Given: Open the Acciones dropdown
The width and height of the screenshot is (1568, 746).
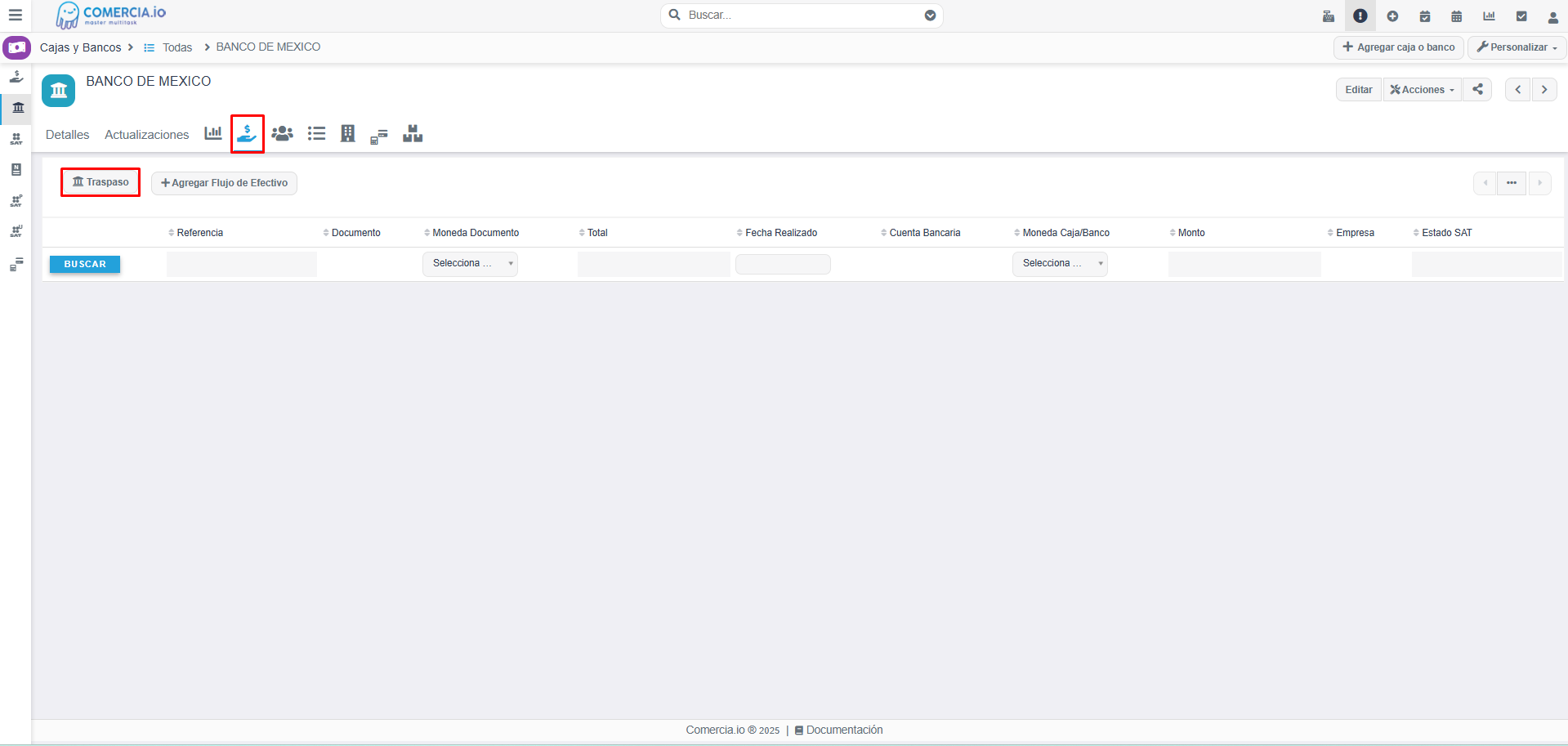Looking at the screenshot, I should point(1423,90).
